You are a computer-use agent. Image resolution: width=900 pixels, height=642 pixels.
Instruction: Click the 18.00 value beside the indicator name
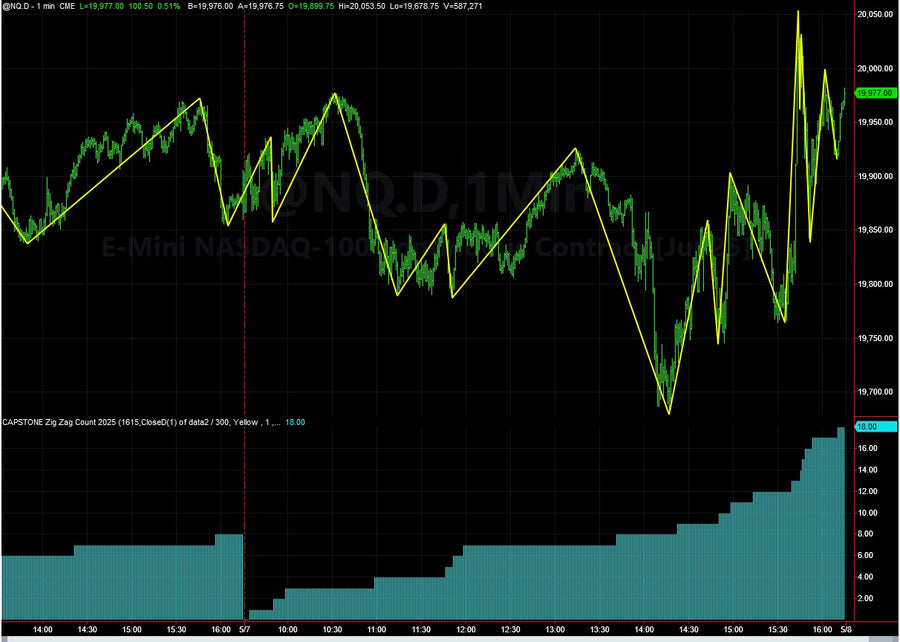point(295,422)
